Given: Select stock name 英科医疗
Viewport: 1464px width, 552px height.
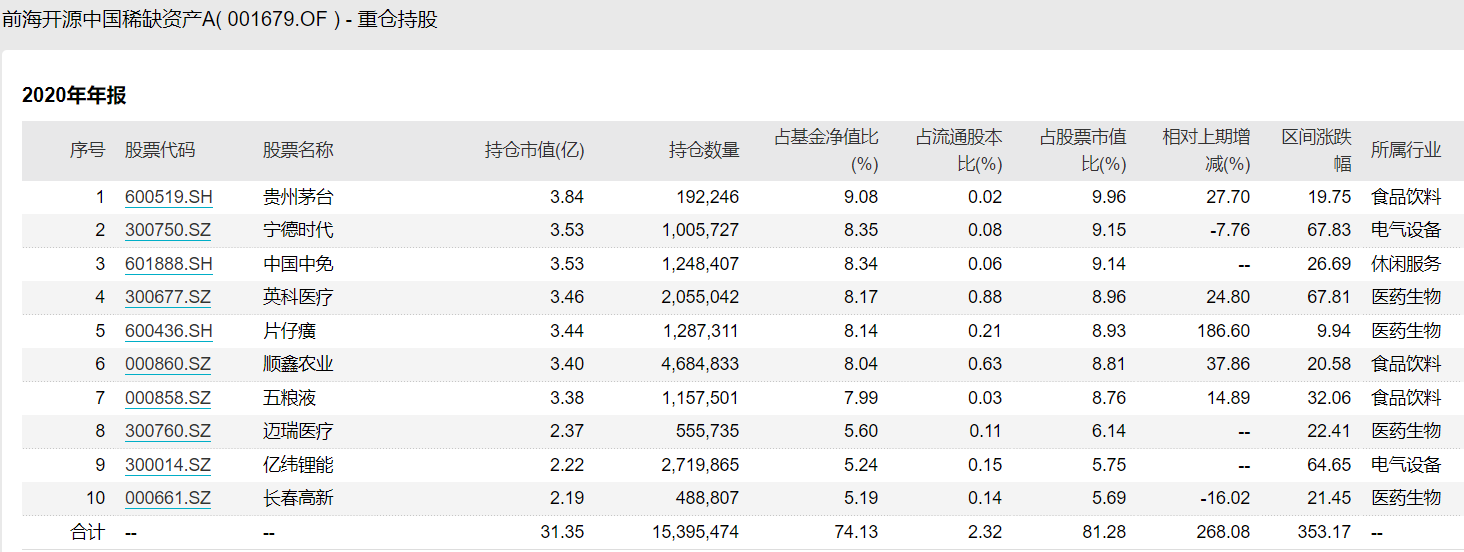Looking at the screenshot, I should (x=298, y=297).
